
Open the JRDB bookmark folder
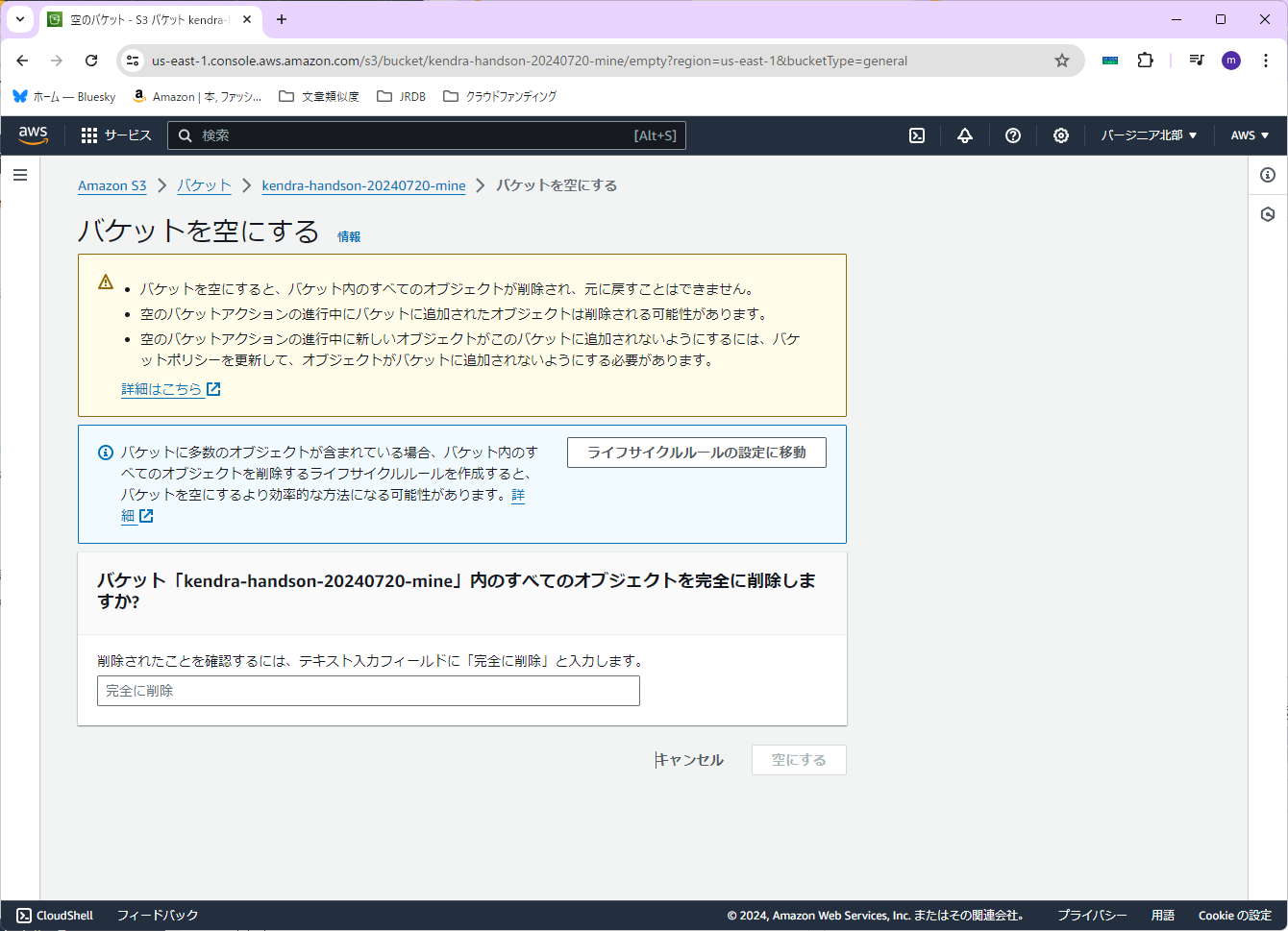tap(402, 96)
